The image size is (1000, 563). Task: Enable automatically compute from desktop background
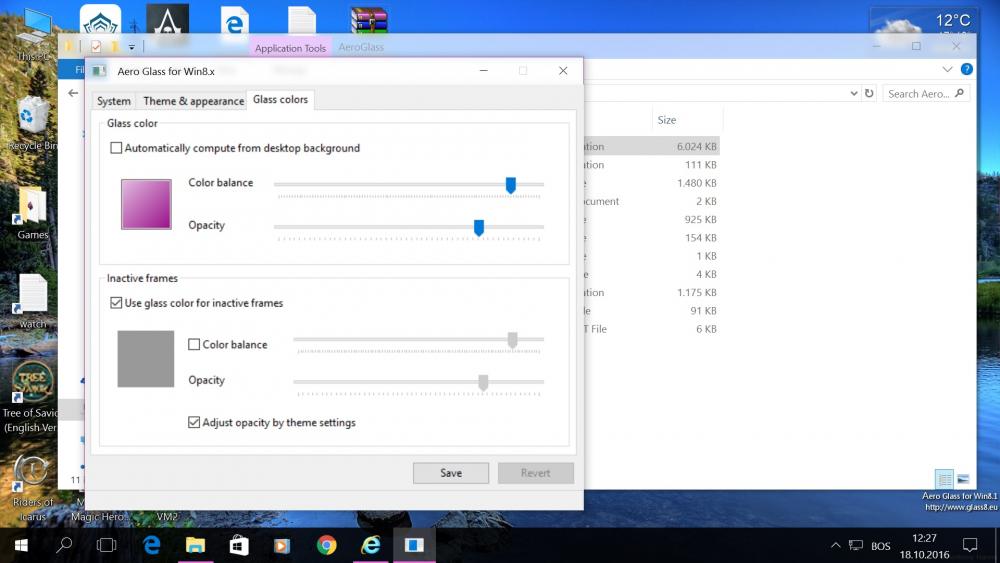116,148
